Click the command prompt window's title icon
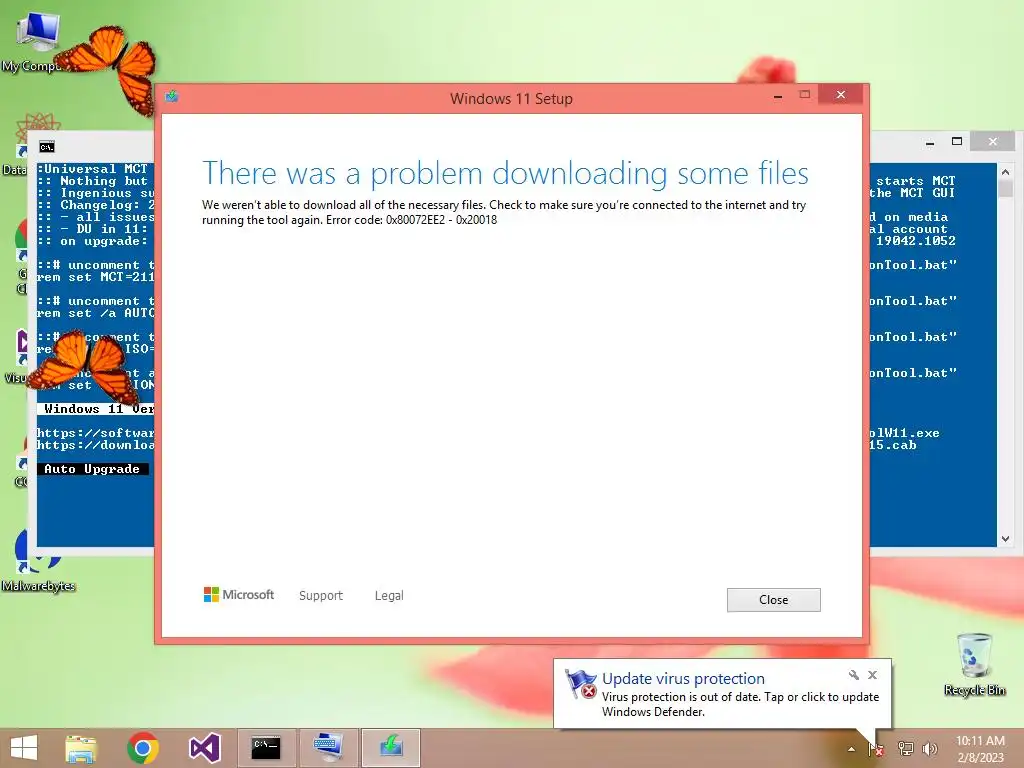Screen dimensions: 1024x768 point(47,147)
